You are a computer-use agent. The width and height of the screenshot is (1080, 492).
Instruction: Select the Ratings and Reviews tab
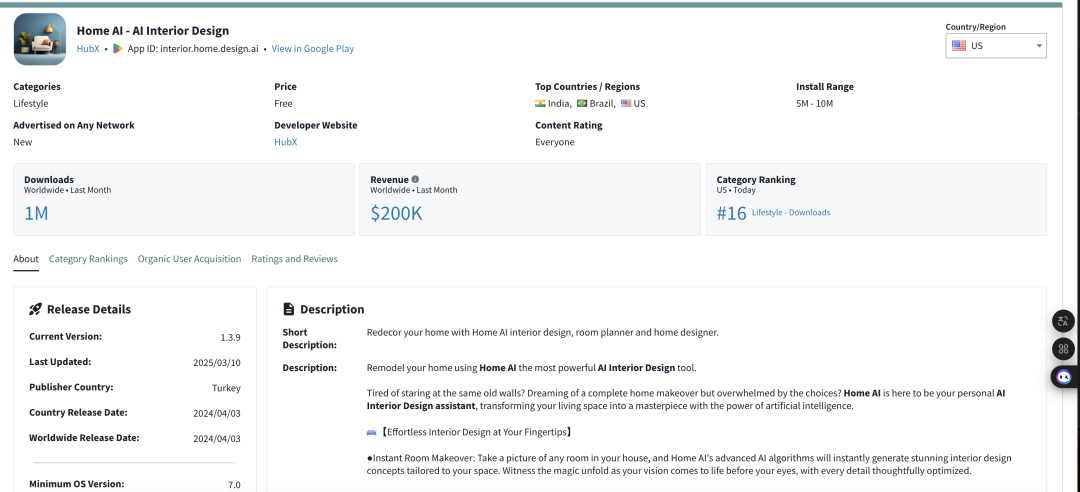294,259
